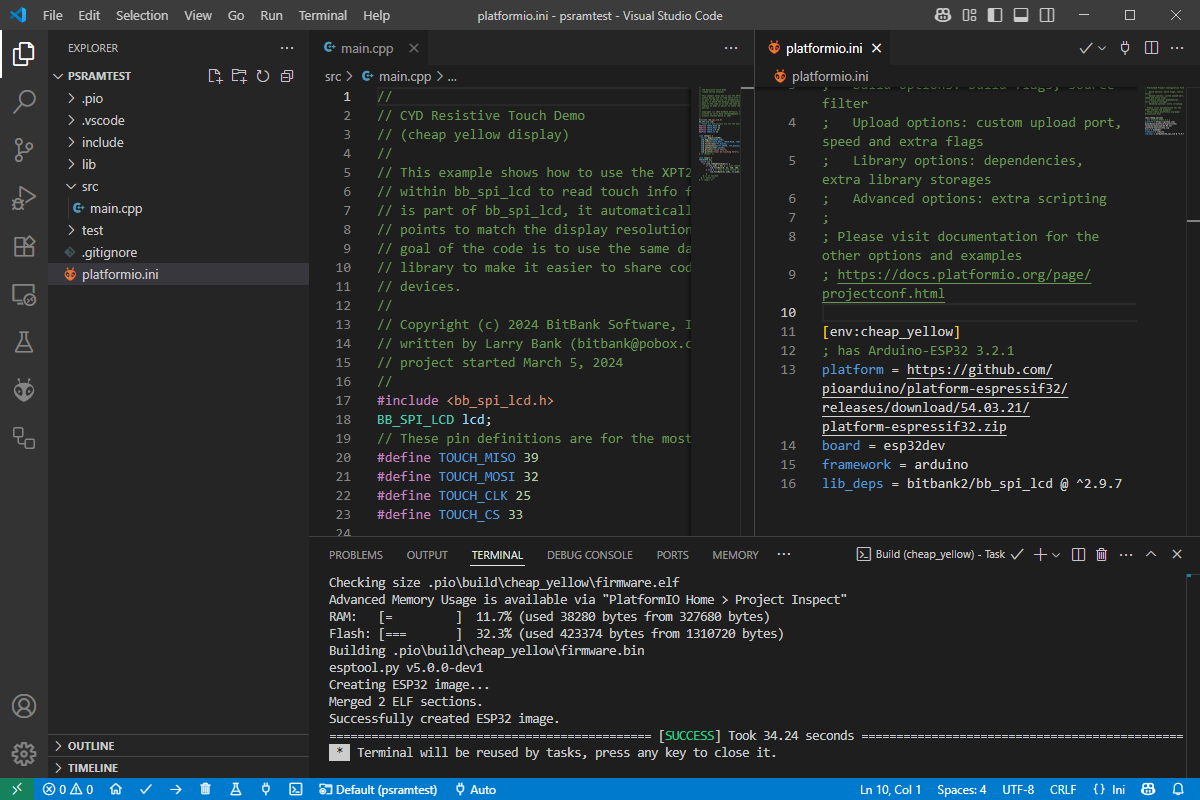Click Serial Monitor plug icon in status bar
1200x800 pixels.
(266, 789)
